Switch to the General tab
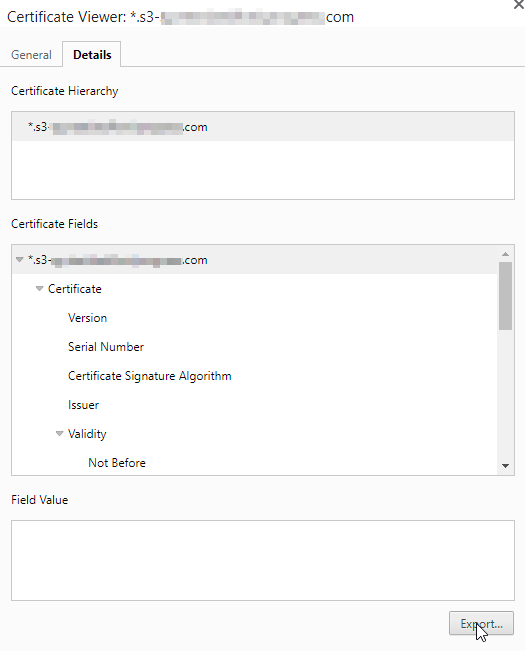Image resolution: width=525 pixels, height=651 pixels. 31,55
